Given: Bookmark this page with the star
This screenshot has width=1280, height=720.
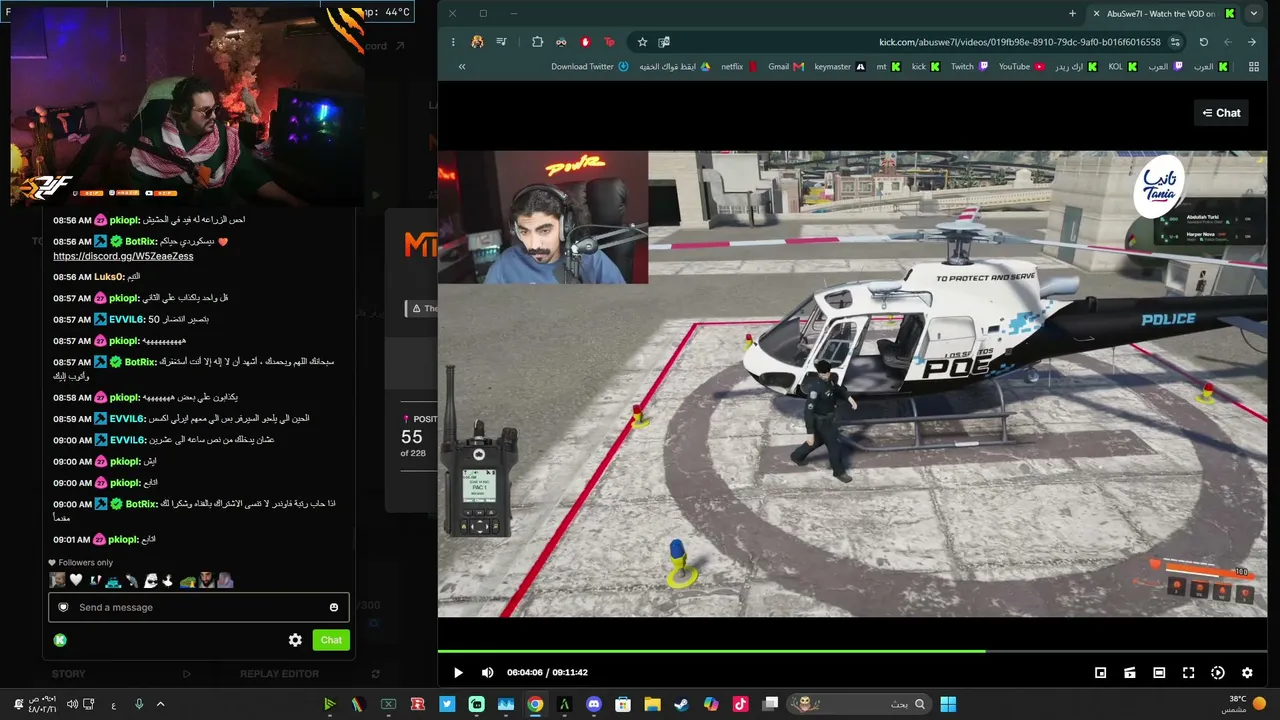Looking at the screenshot, I should pyautogui.click(x=642, y=42).
